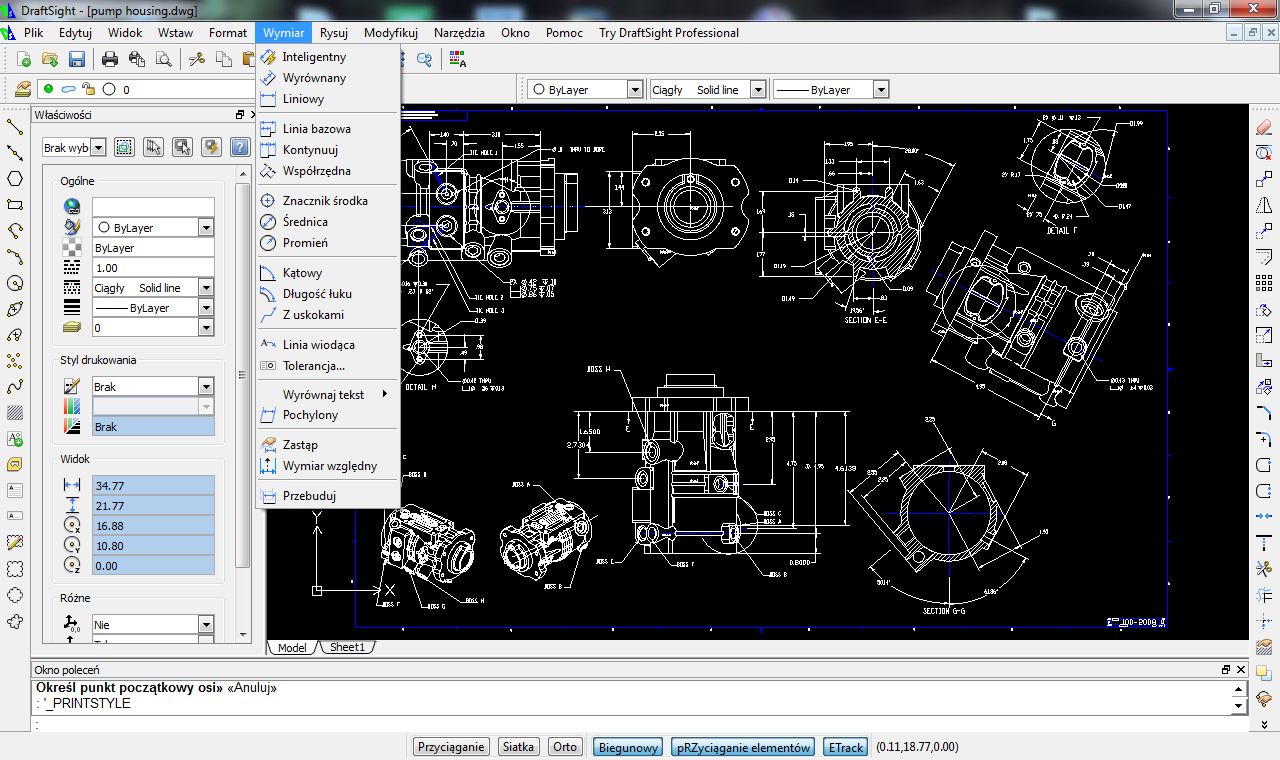The width and height of the screenshot is (1280, 760).
Task: Switch to the Model tab
Action: pos(292,647)
